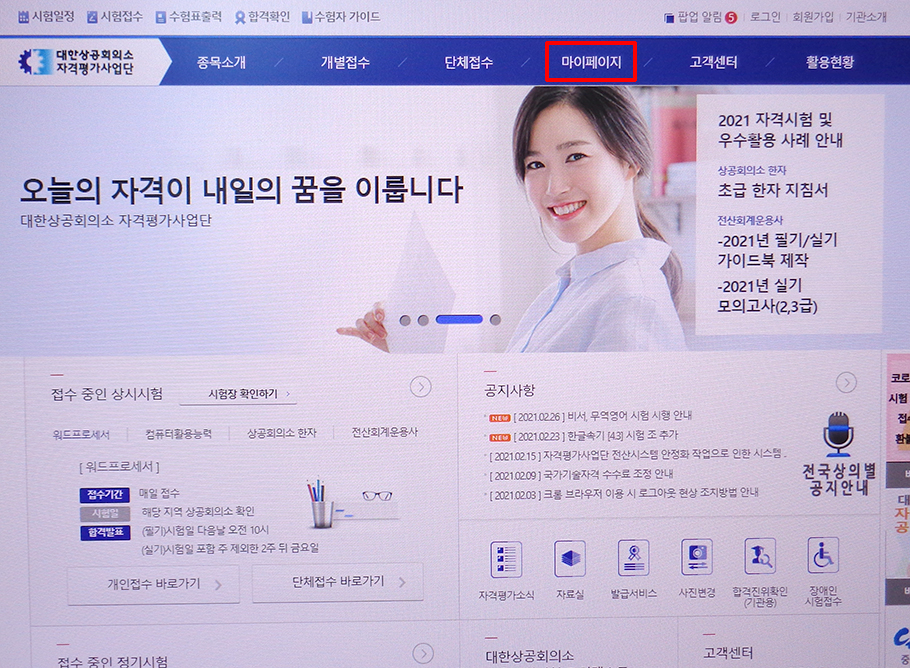Viewport: 910px width, 668px height.
Task: Open notice 국가기술자격 수수료 조정 안내
Action: pos(581,474)
